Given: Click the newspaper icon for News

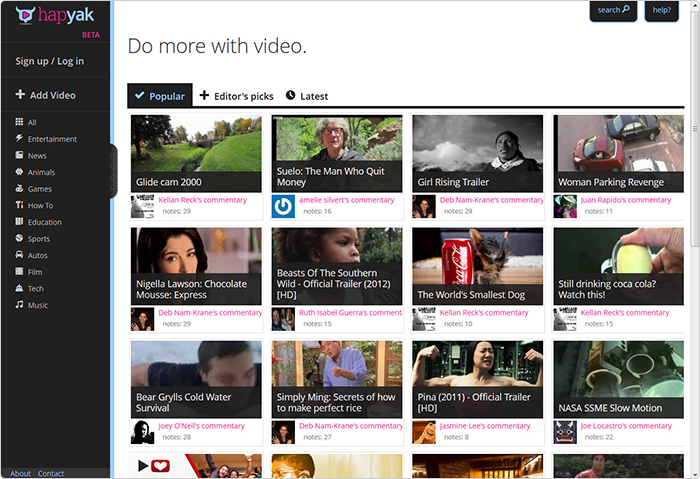Looking at the screenshot, I should (x=19, y=155).
